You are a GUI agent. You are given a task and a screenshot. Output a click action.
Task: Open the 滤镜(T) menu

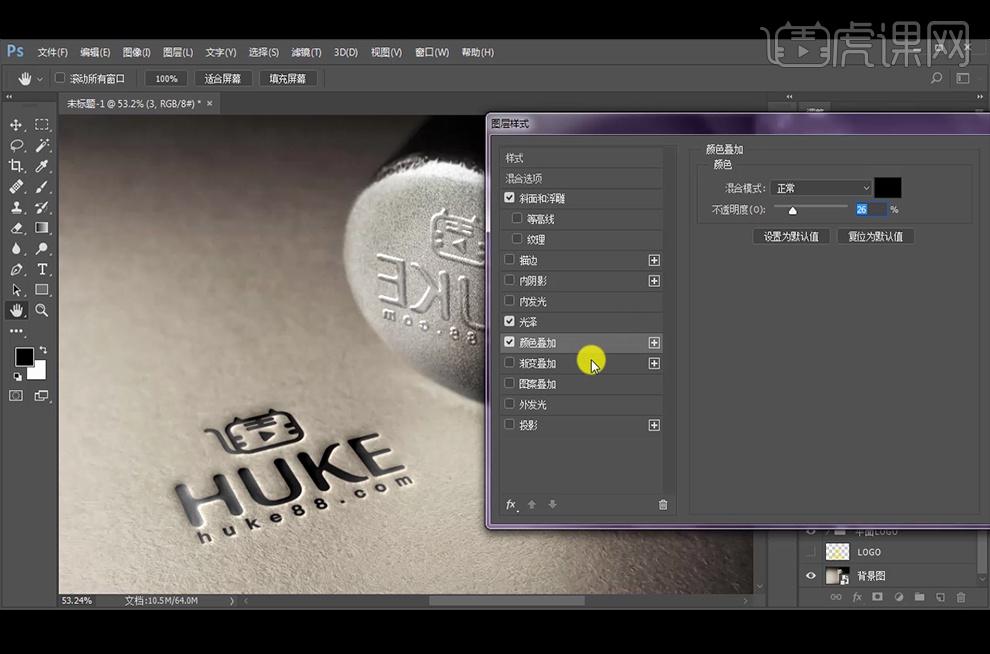pyautogui.click(x=306, y=52)
